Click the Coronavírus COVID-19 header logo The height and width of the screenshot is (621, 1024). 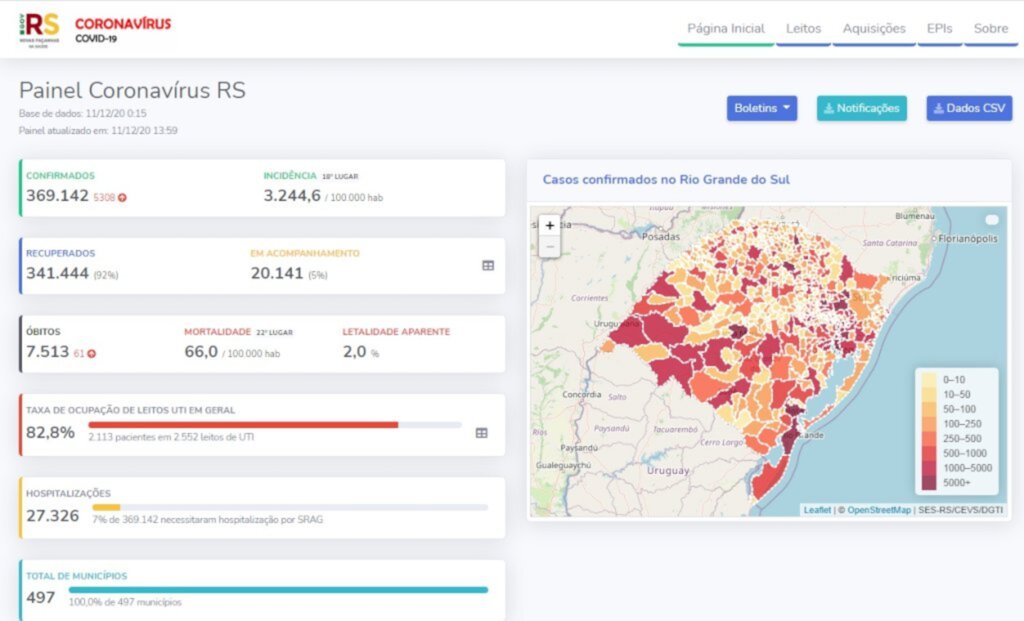tap(123, 29)
